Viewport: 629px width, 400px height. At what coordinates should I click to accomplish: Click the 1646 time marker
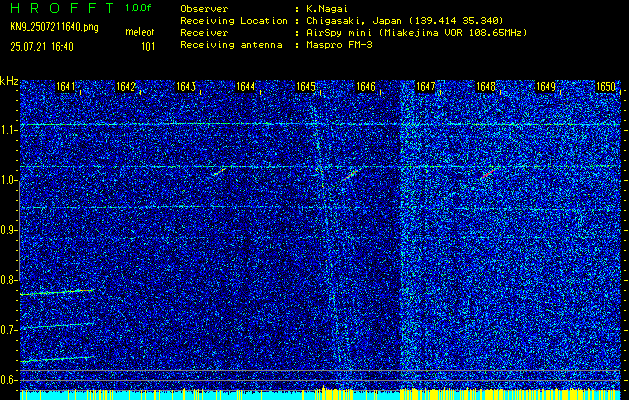366,87
